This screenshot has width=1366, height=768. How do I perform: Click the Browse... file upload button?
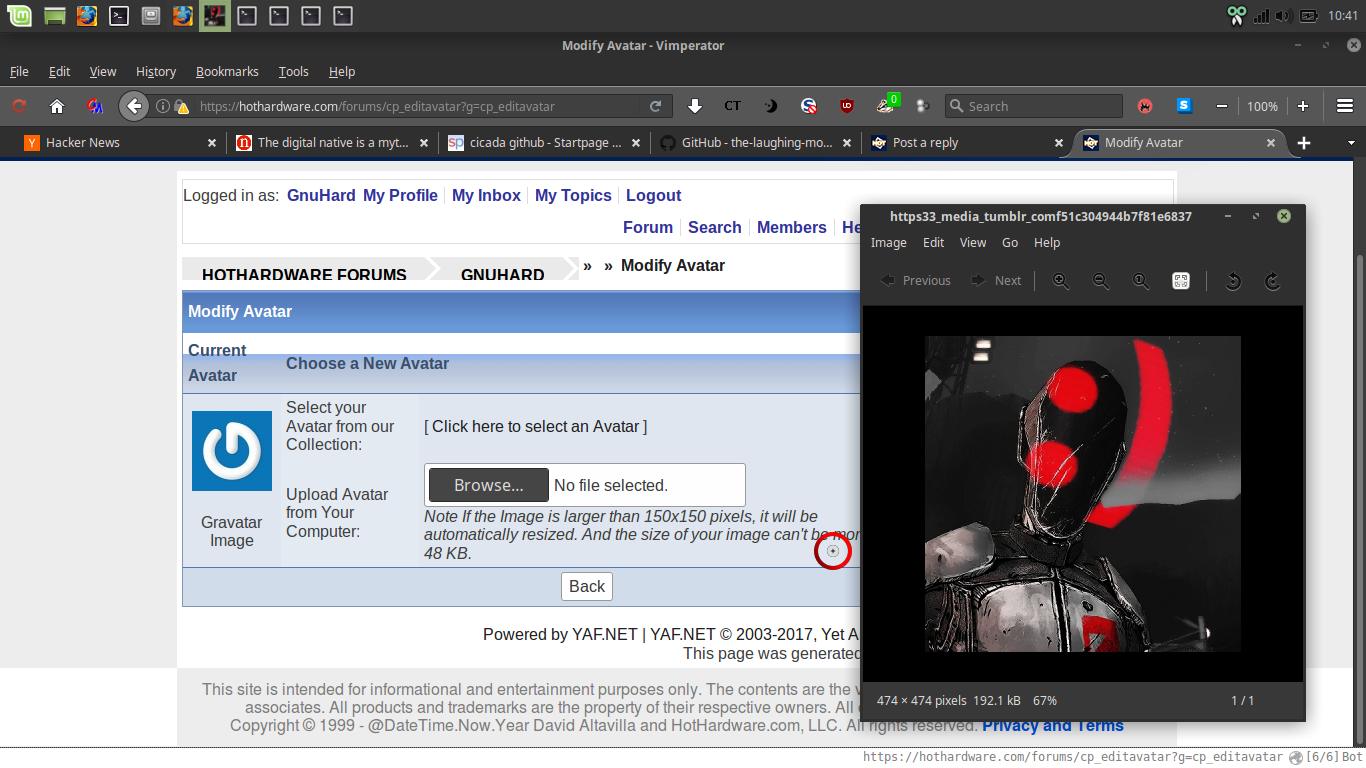tap(489, 485)
